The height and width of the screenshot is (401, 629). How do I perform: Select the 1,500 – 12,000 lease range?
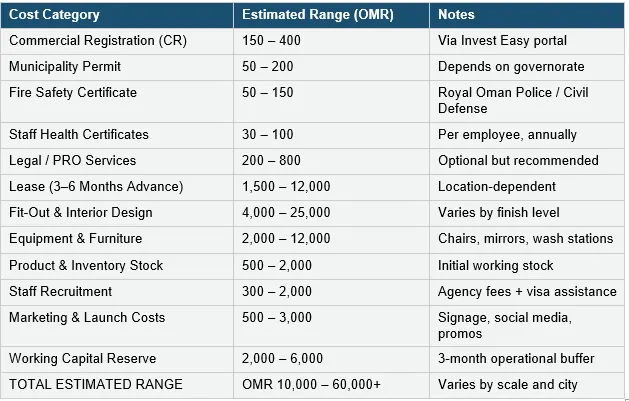click(286, 187)
